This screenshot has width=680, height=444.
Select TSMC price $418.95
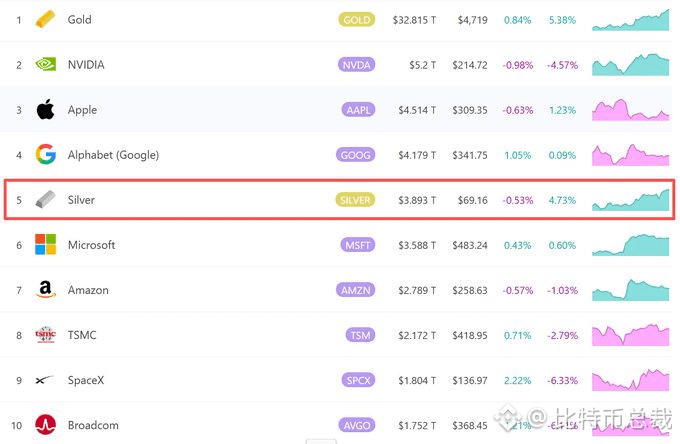click(470, 336)
